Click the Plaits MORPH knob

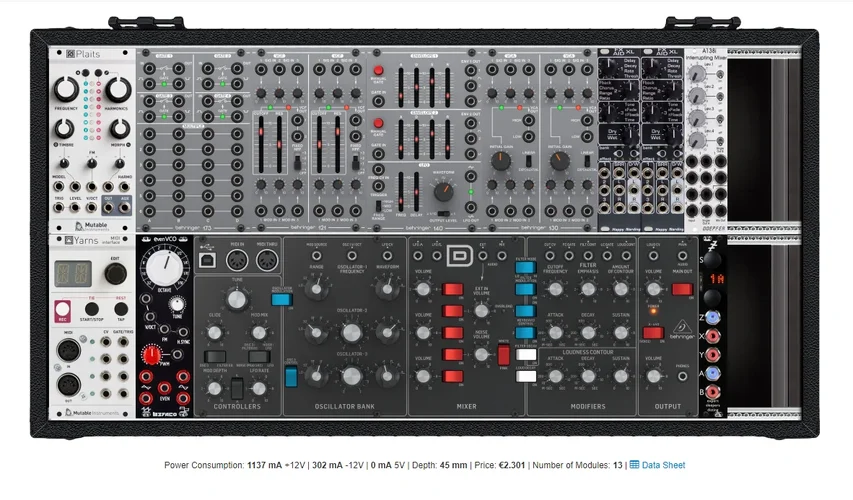click(x=120, y=129)
